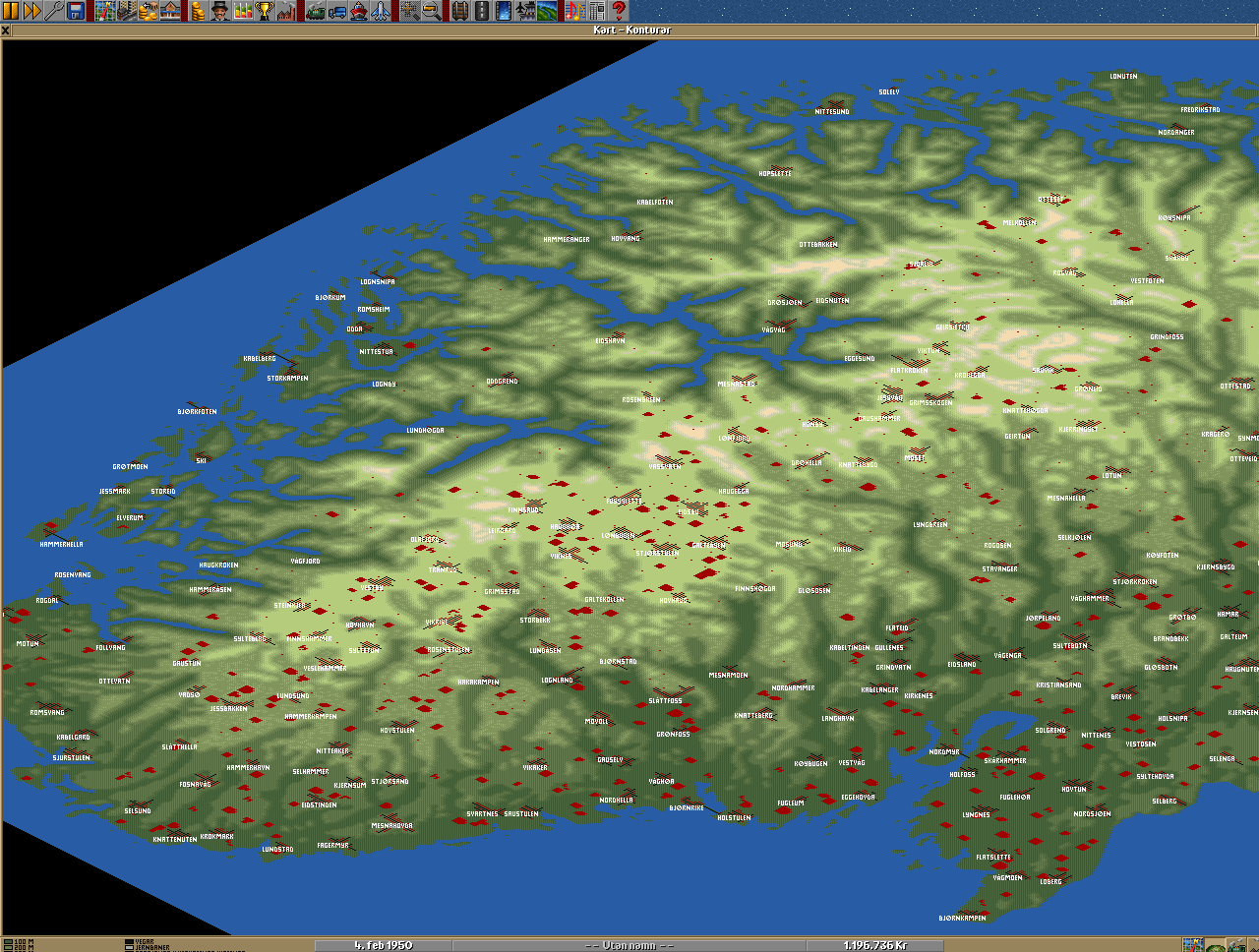The image size is (1259, 952).
Task: Open the town directory icon
Action: click(127, 11)
